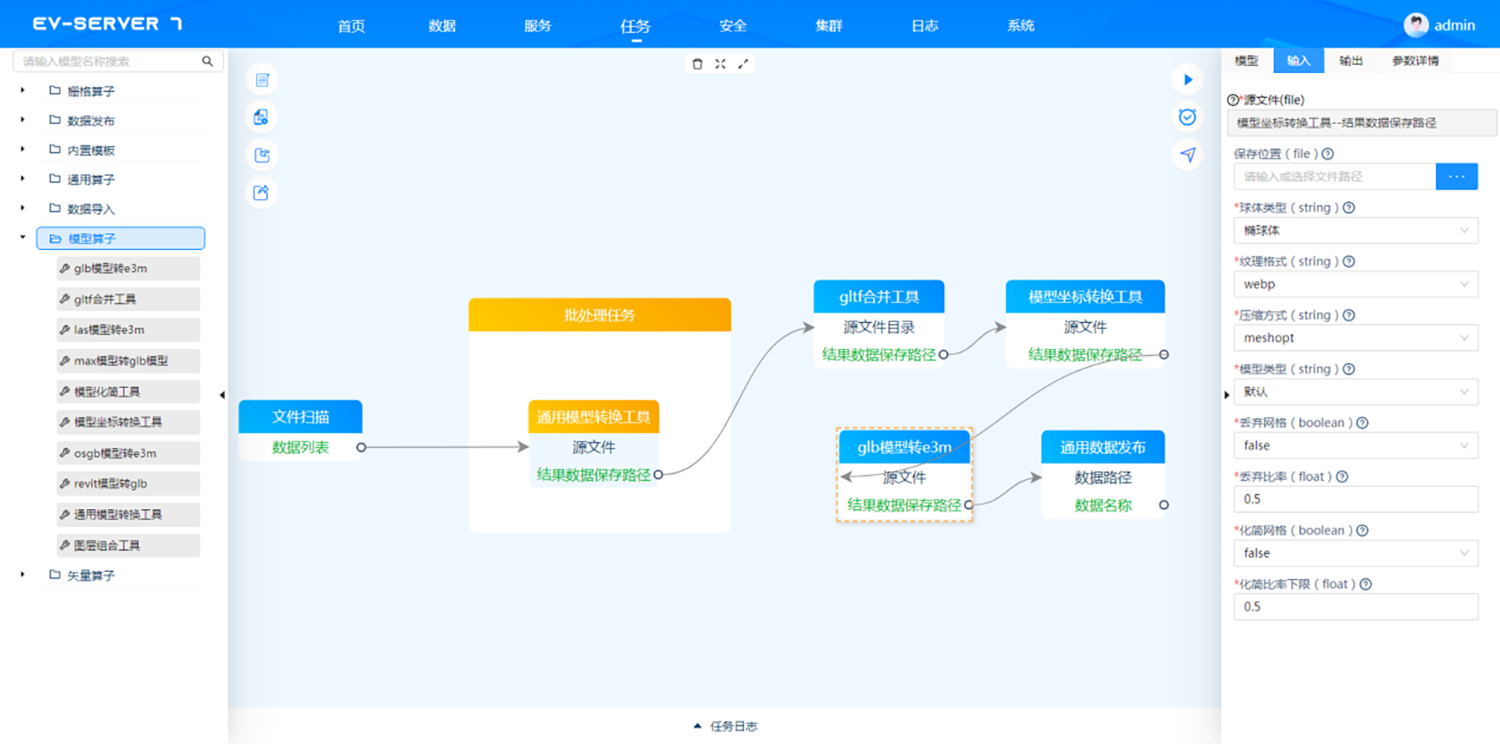The height and width of the screenshot is (744, 1500).
Task: Expand the 任务日志 bottom panel
Action: click(x=725, y=727)
